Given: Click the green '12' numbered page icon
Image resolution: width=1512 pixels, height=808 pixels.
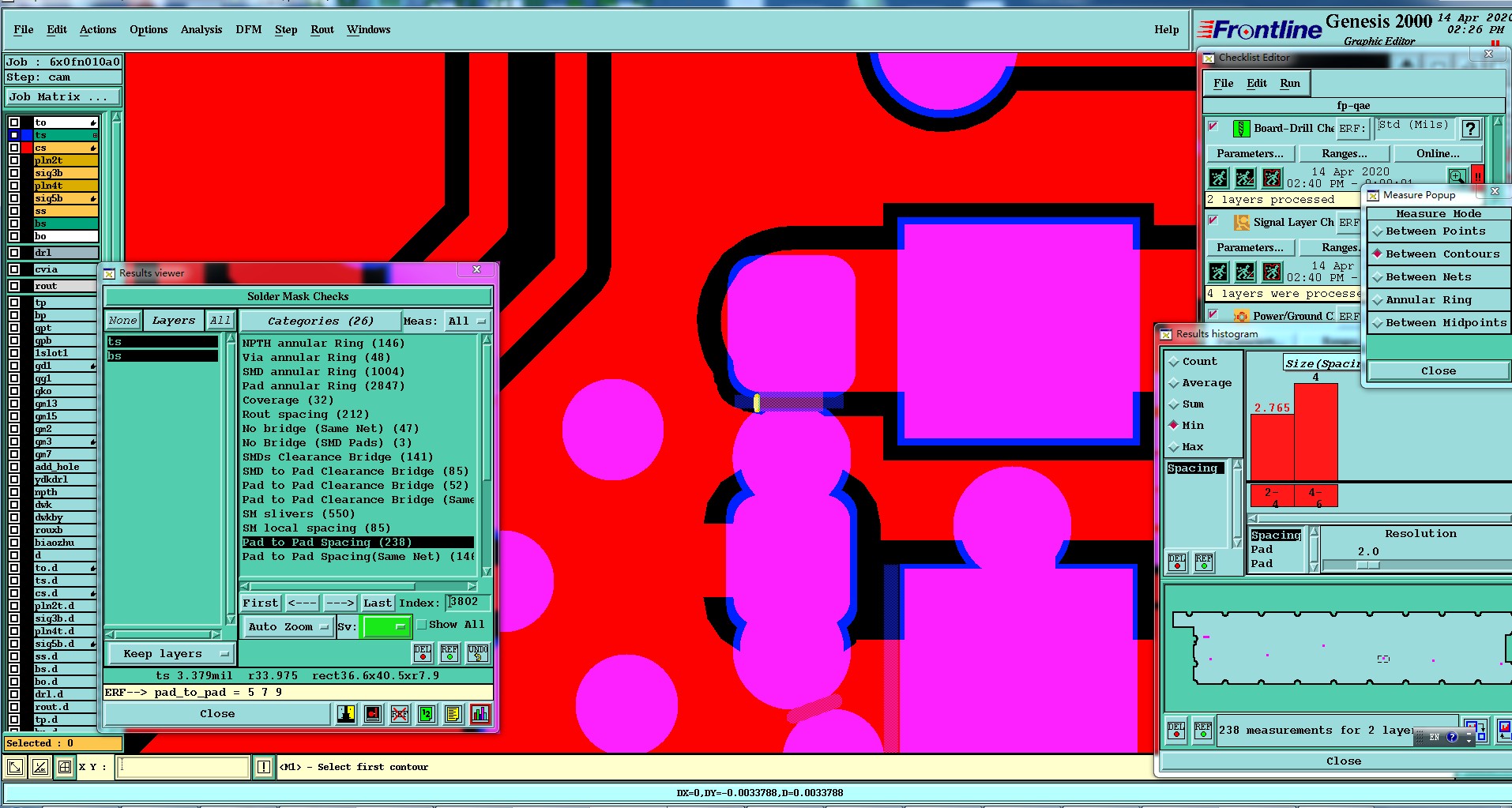Looking at the screenshot, I should click(427, 714).
